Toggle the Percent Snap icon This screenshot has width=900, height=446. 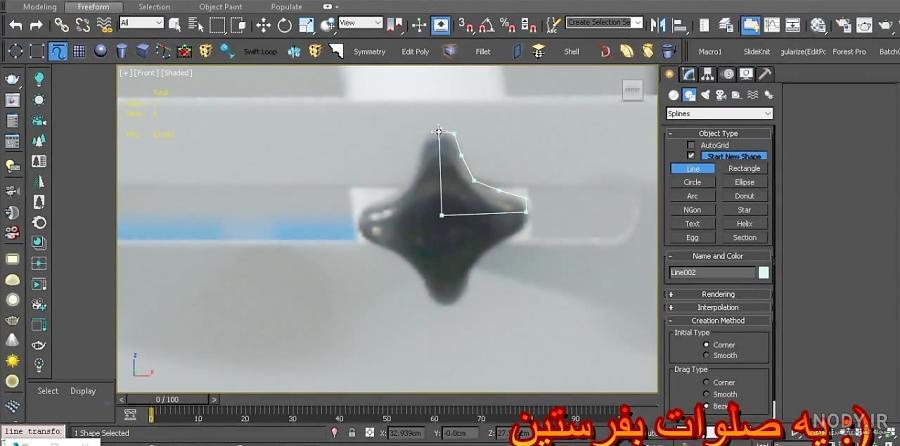click(507, 25)
